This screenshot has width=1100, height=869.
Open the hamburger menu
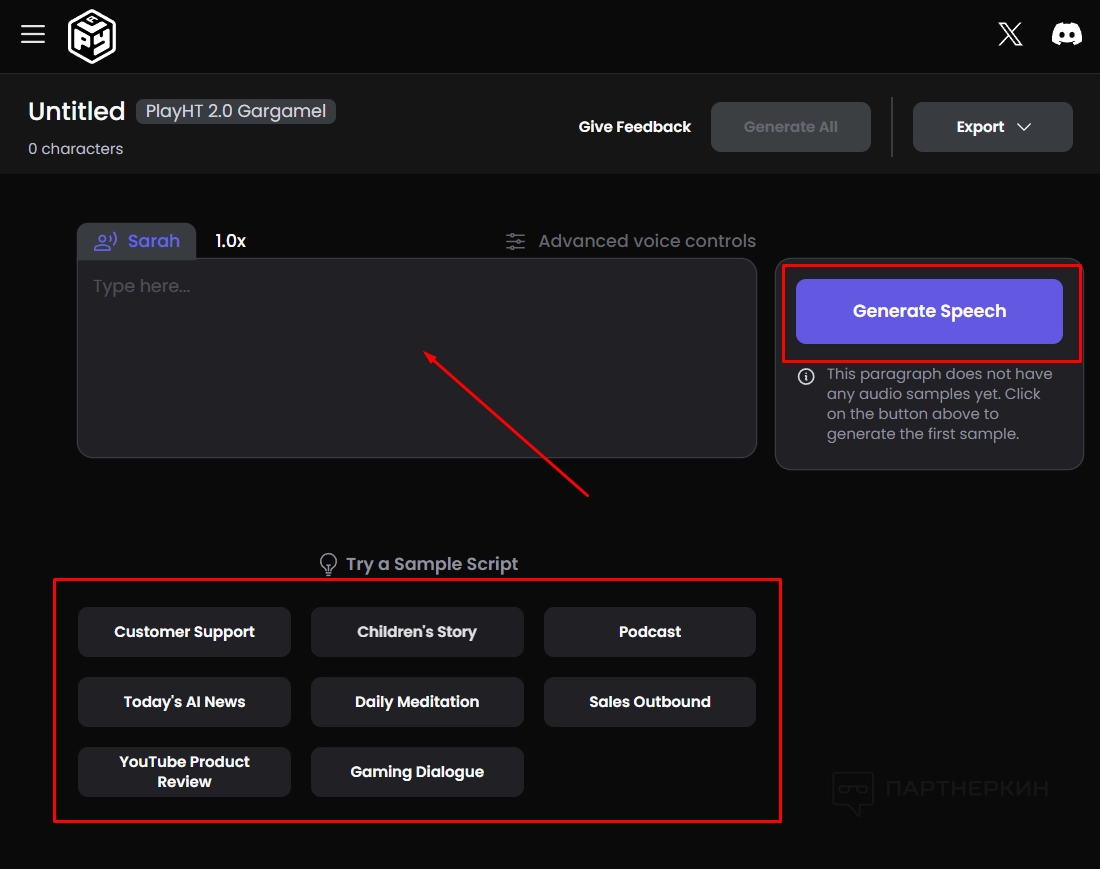click(x=33, y=35)
